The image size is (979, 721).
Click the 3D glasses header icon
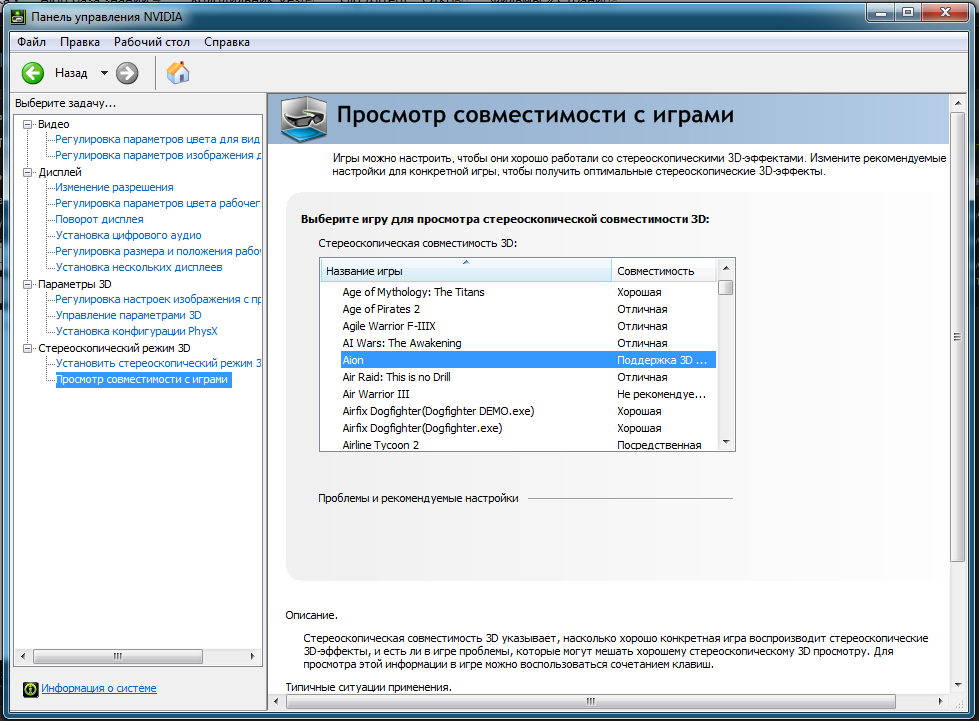click(303, 119)
